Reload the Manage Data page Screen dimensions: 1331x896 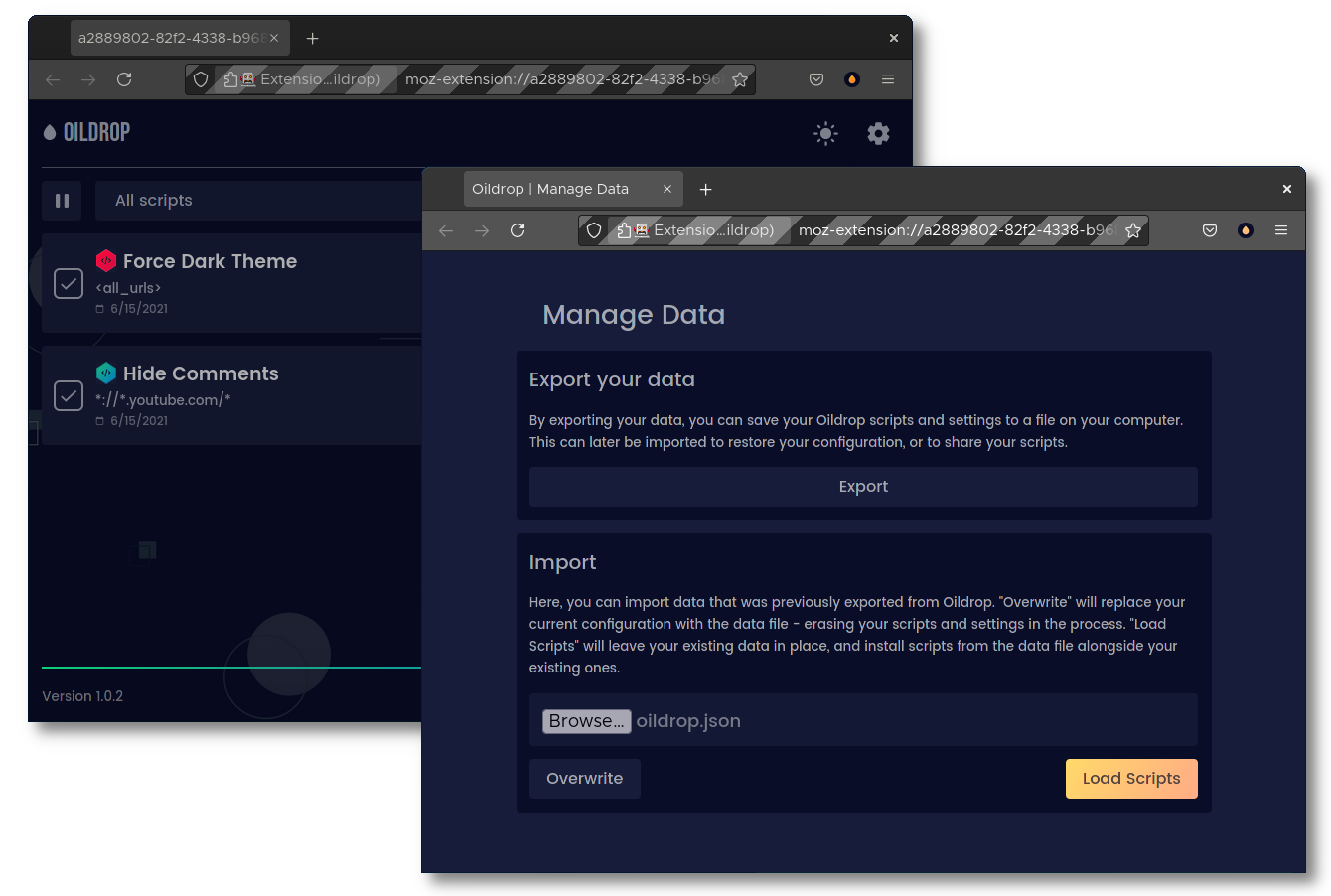point(518,230)
